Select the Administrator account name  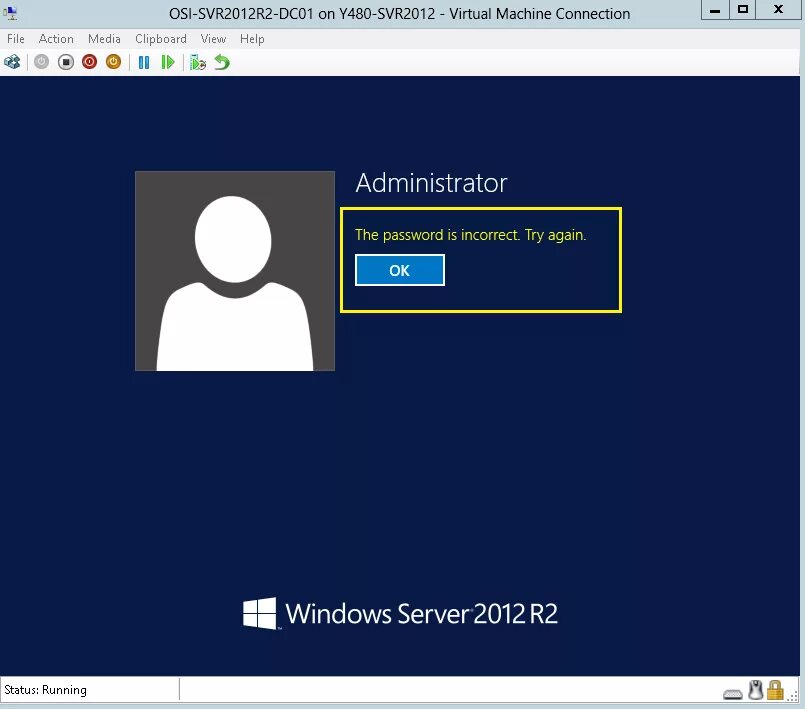point(431,183)
